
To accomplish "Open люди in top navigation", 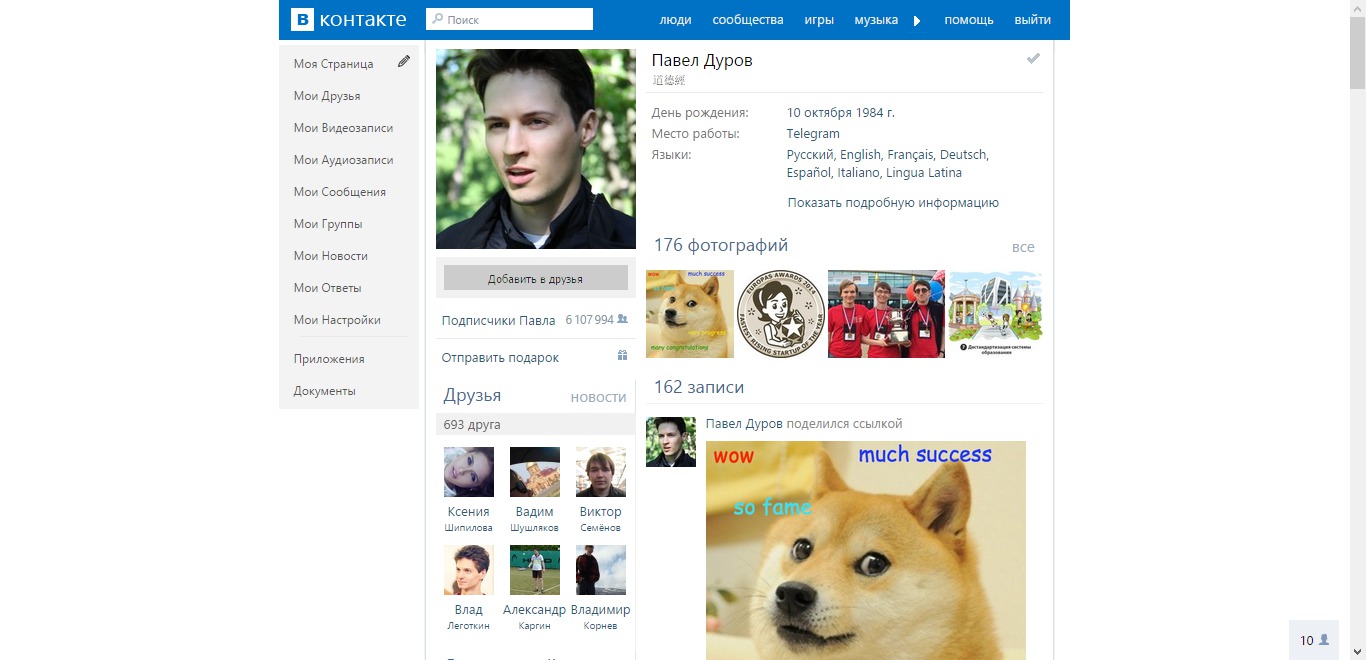I will point(676,19).
